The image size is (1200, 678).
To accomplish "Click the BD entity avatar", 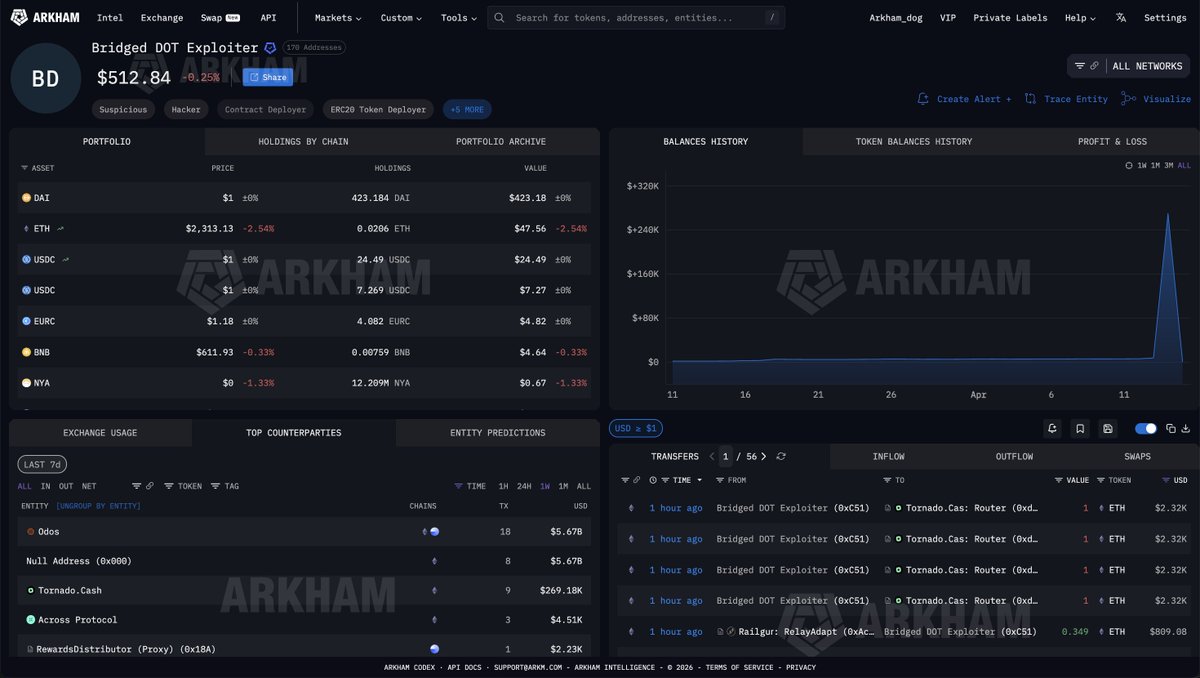I will coord(45,78).
